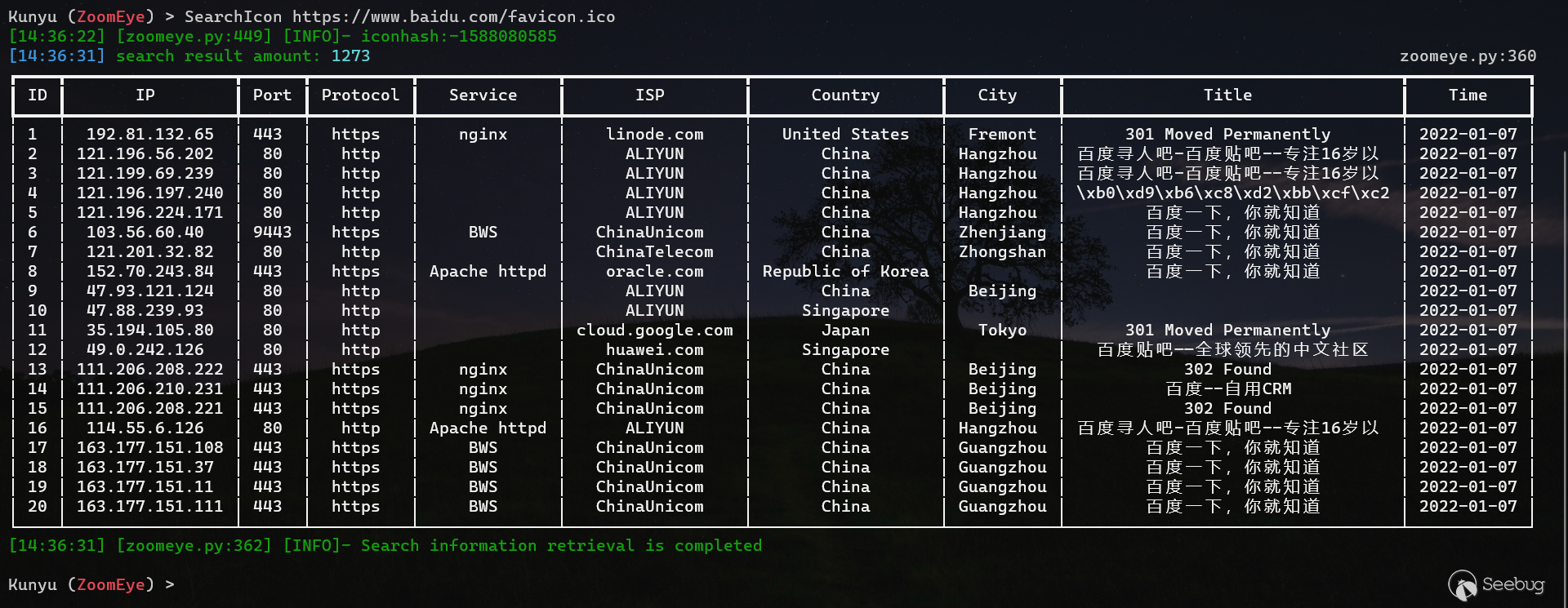This screenshot has height=608, width=1568.
Task: Click the Protocol column header
Action: point(360,95)
